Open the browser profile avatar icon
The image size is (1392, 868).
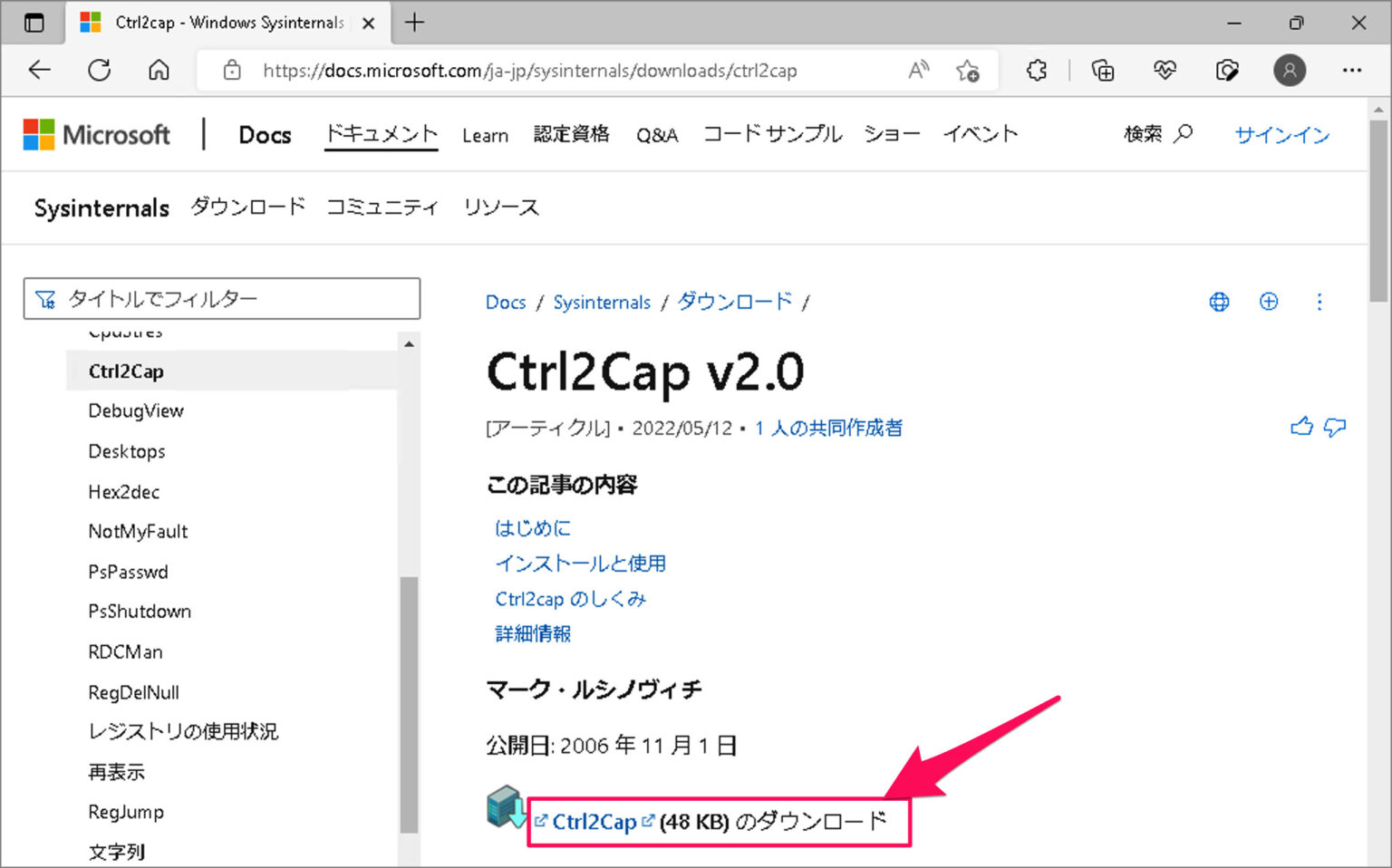point(1290,70)
